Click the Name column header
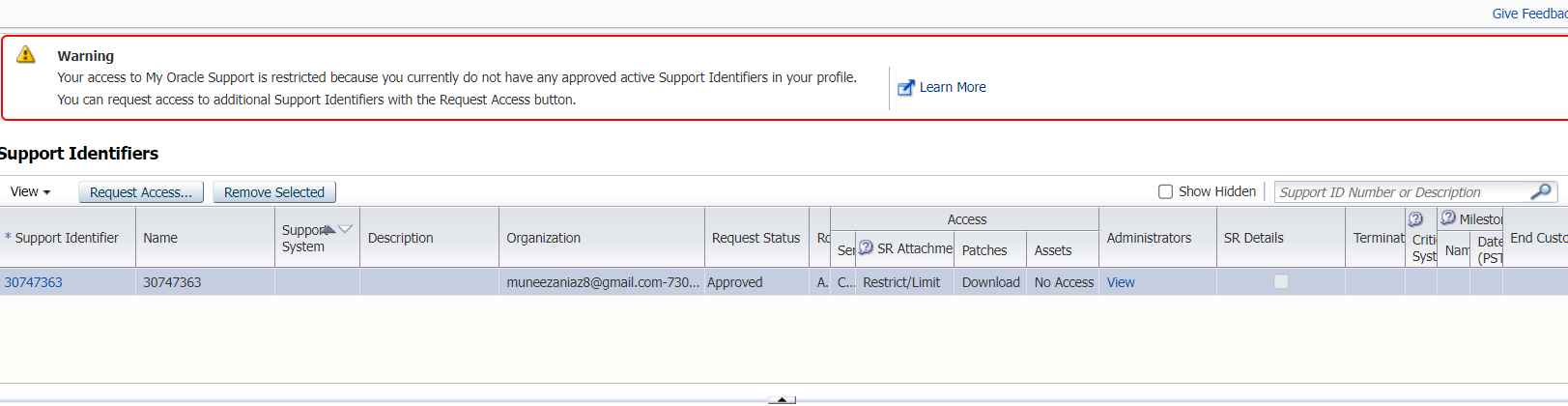The height and width of the screenshot is (406, 1568). pyautogui.click(x=205, y=238)
